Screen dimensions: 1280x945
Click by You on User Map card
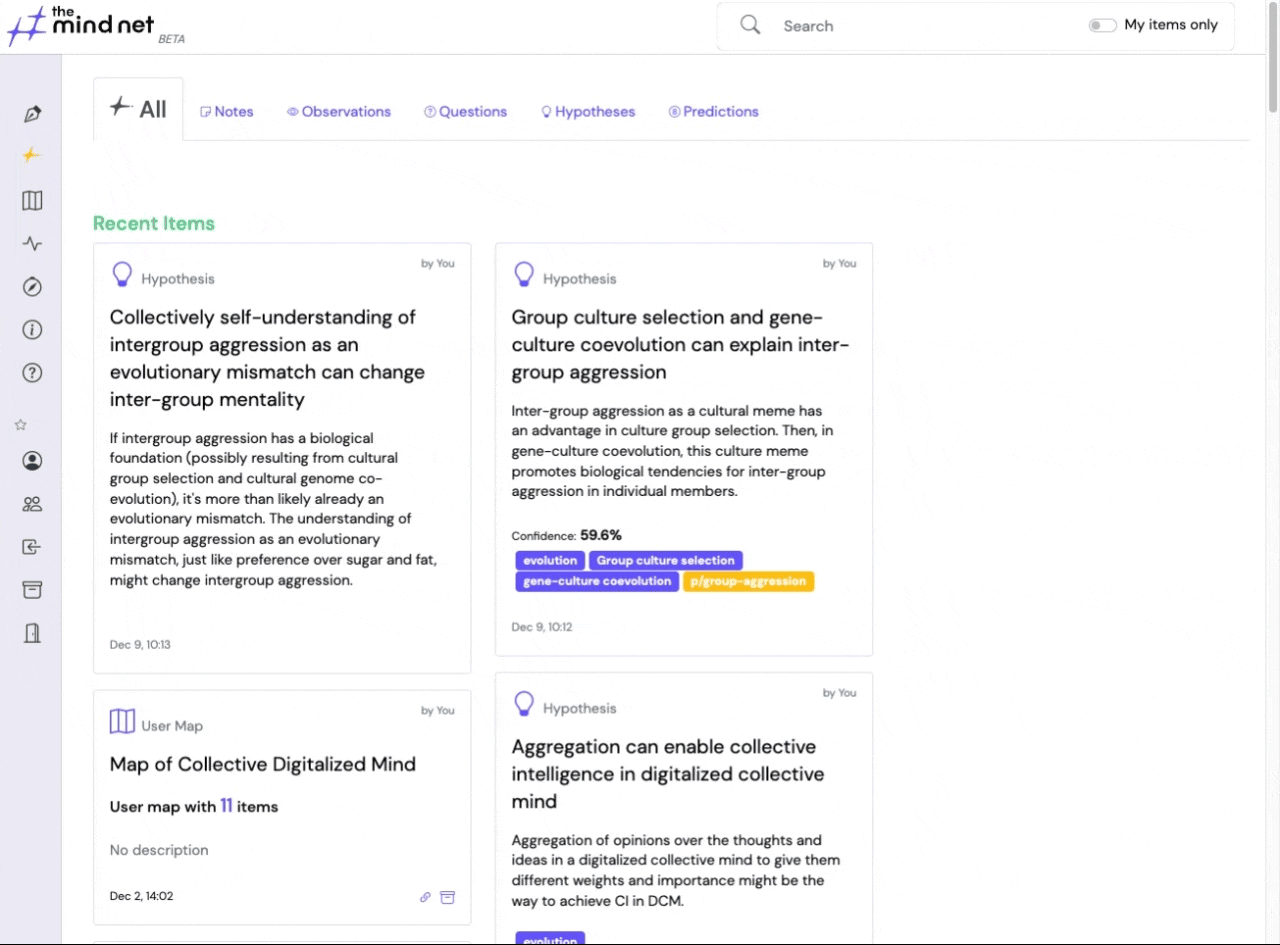tap(438, 710)
